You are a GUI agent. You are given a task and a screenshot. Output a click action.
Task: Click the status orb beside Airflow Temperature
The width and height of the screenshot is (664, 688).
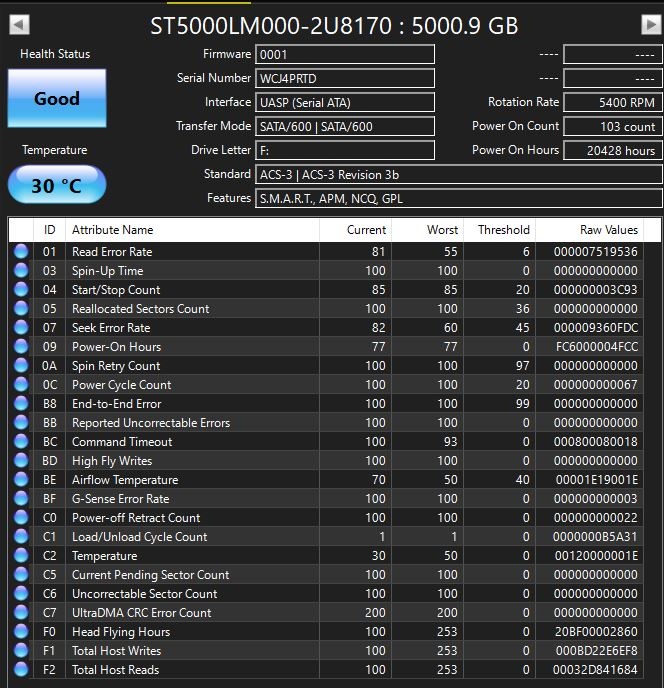(x=21, y=480)
